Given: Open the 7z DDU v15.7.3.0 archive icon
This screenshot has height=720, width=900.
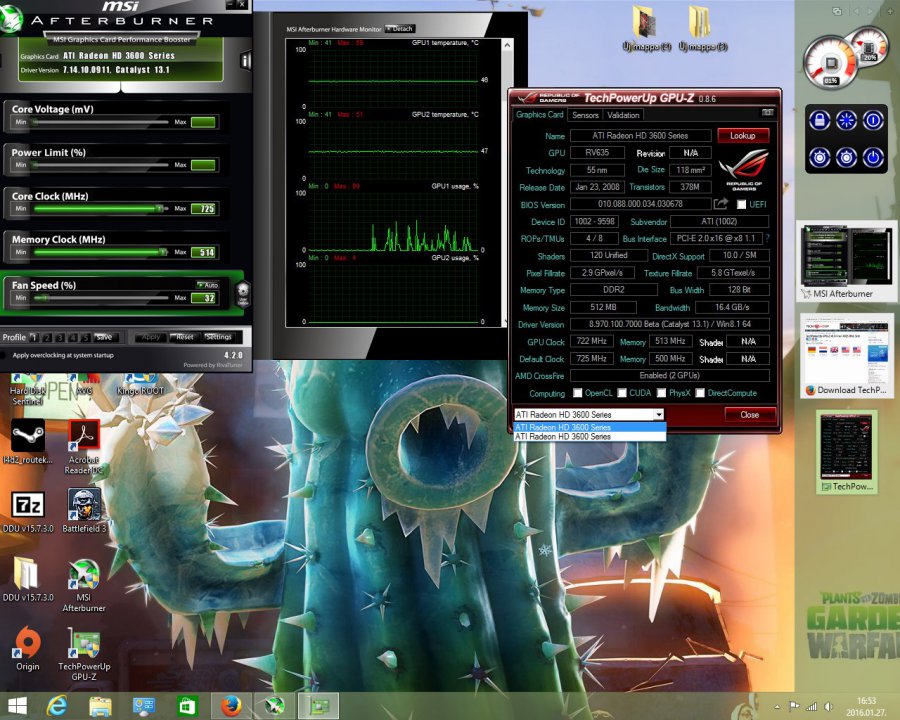Looking at the screenshot, I should coord(28,512).
